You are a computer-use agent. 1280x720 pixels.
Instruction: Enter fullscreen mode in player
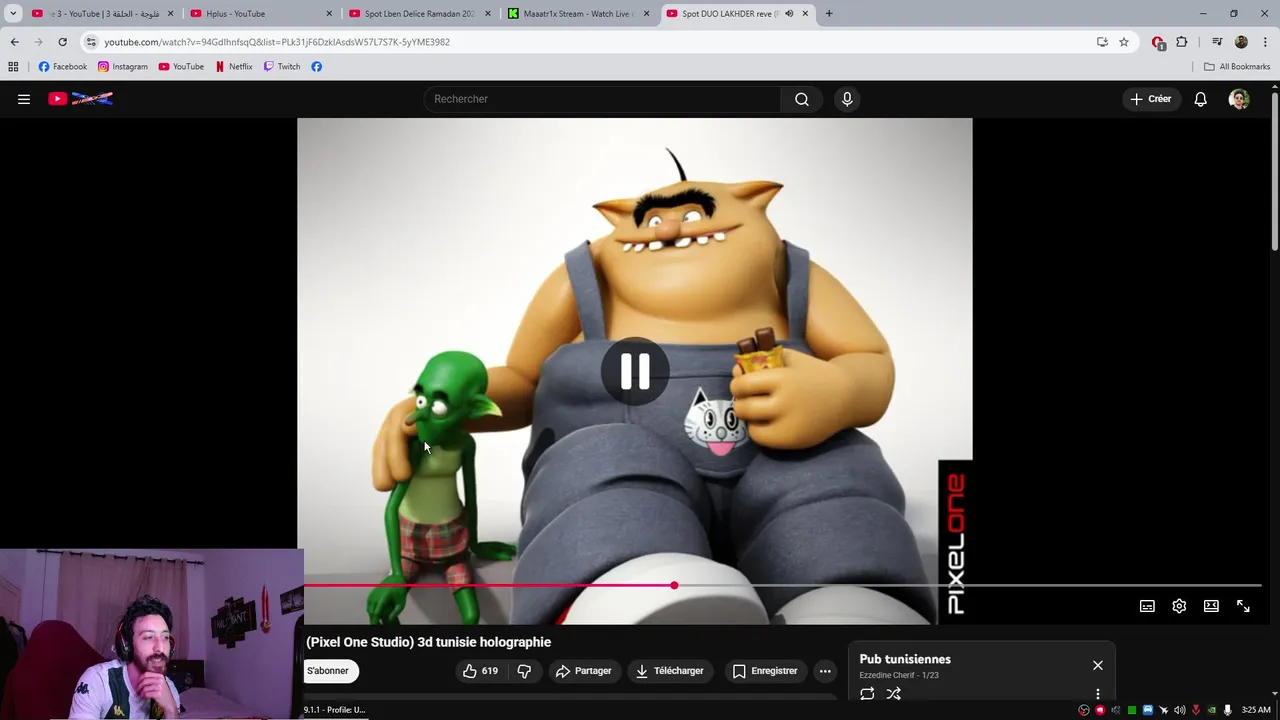point(1243,606)
